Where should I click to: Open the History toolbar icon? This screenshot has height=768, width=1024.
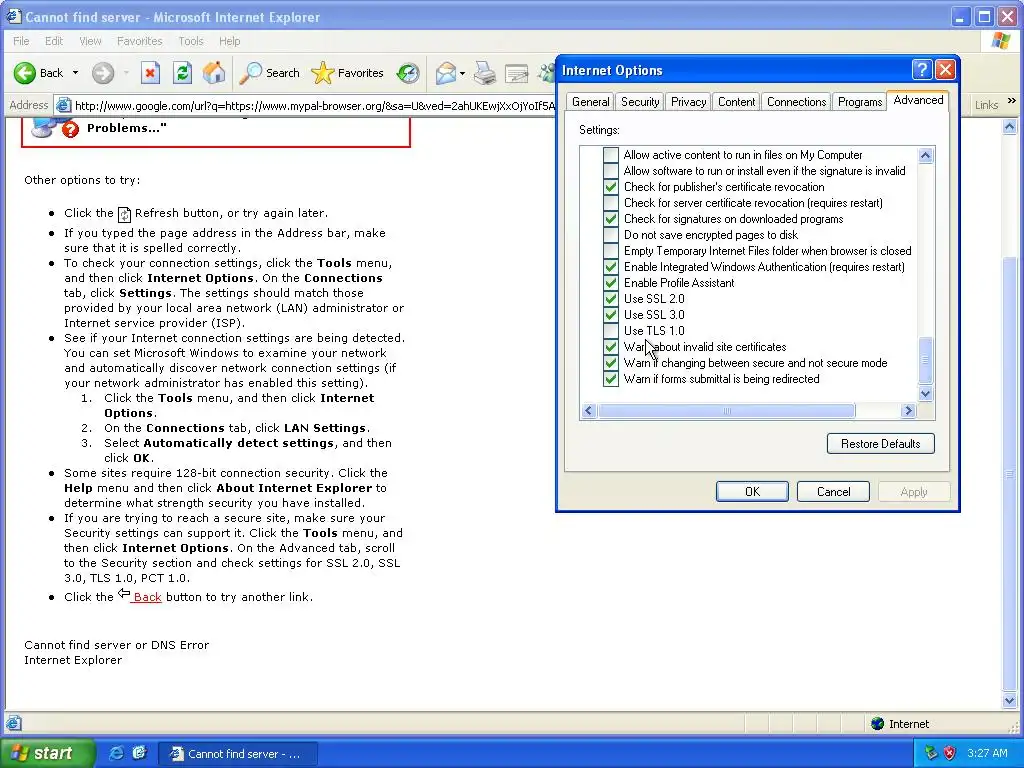point(408,72)
